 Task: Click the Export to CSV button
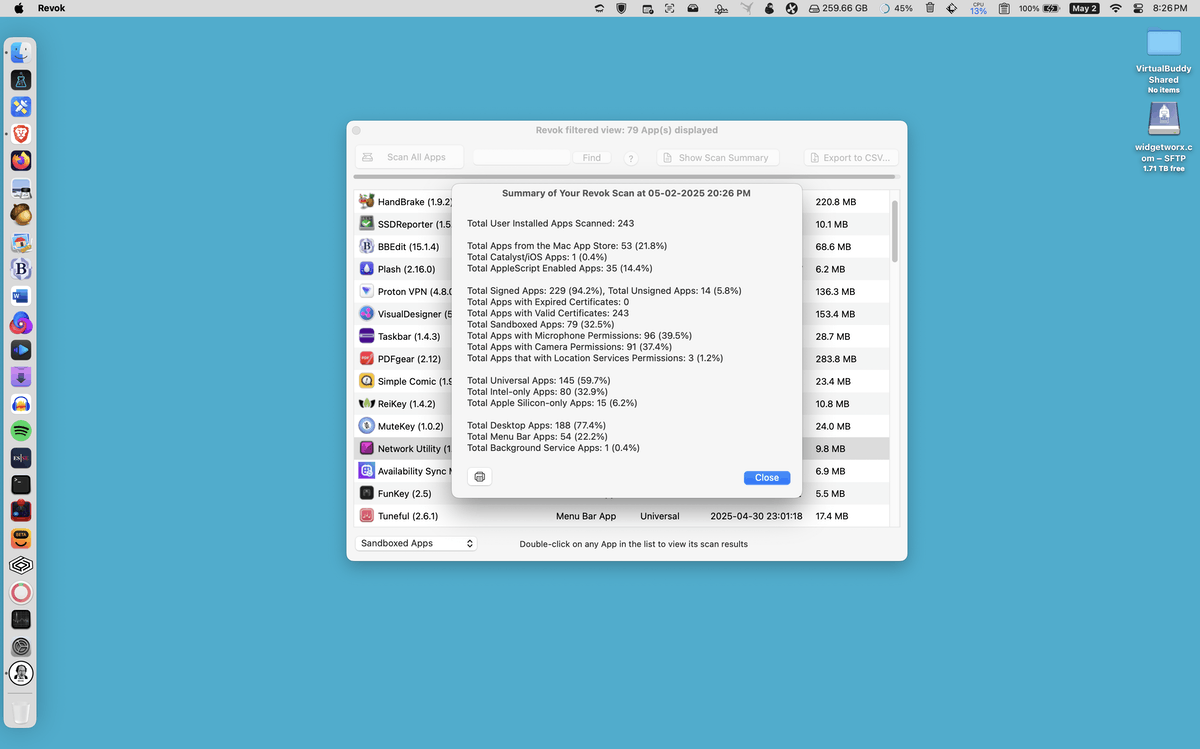[851, 157]
